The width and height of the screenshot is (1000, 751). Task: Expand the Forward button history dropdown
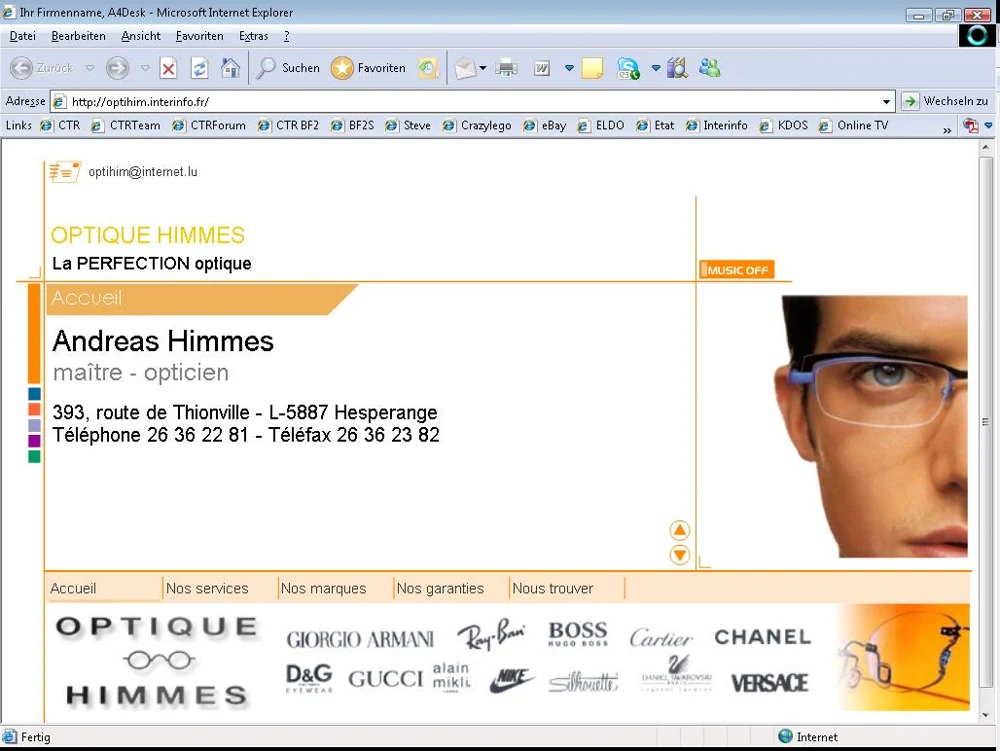tap(145, 68)
